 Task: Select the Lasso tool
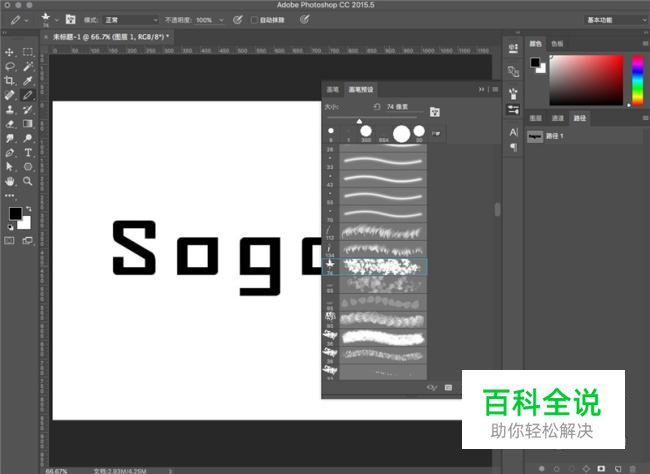(x=9, y=66)
